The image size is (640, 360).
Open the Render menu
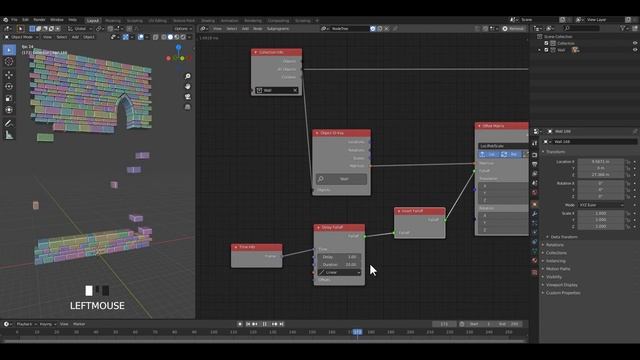point(39,20)
